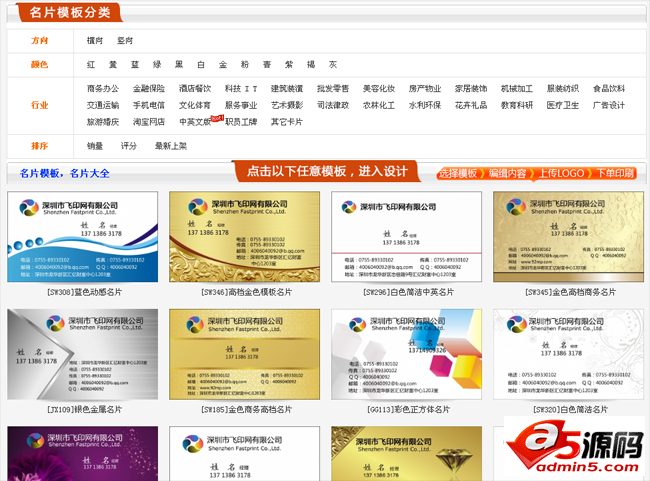Open the 花卉礼品 industry category
Viewport: 650px width, 481px height.
[471, 105]
